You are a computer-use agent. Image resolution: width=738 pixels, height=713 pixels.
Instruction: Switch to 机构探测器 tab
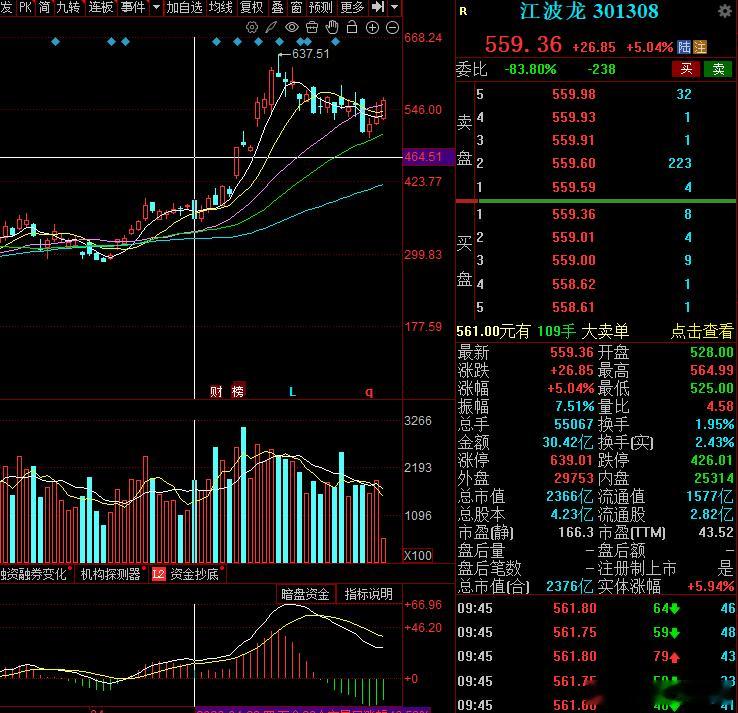point(111,574)
